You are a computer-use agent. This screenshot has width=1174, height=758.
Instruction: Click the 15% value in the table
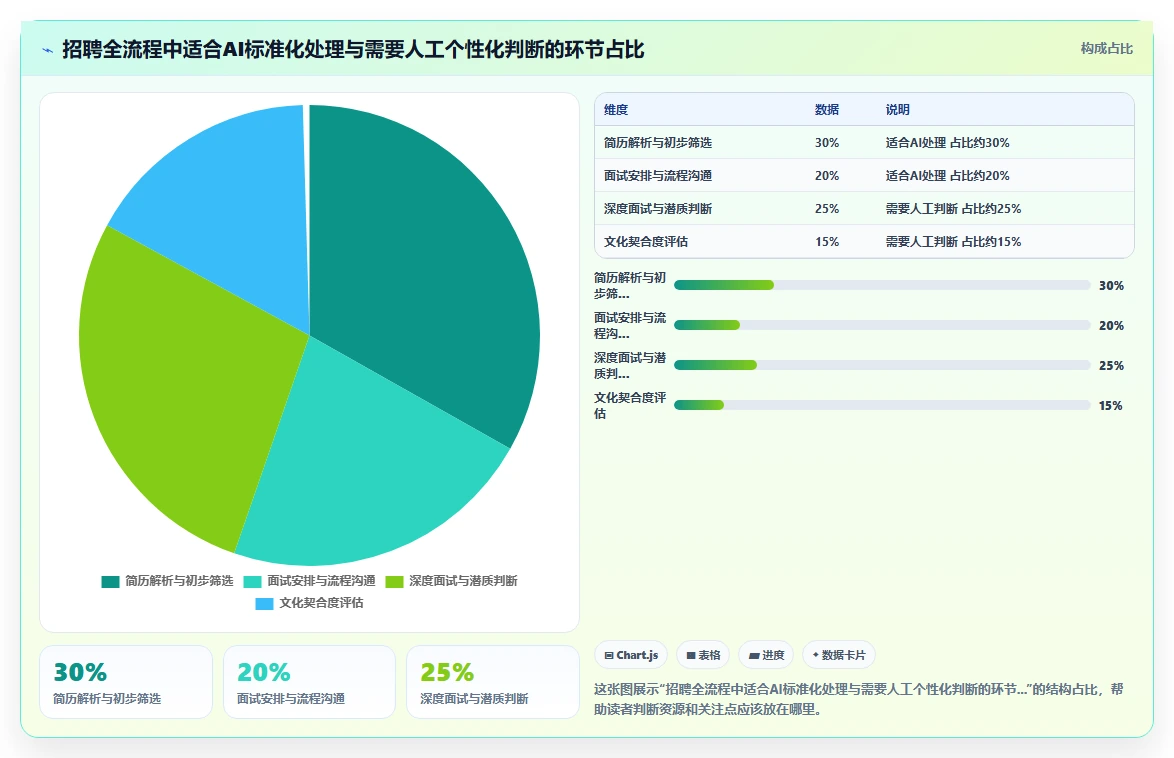pyautogui.click(x=827, y=242)
